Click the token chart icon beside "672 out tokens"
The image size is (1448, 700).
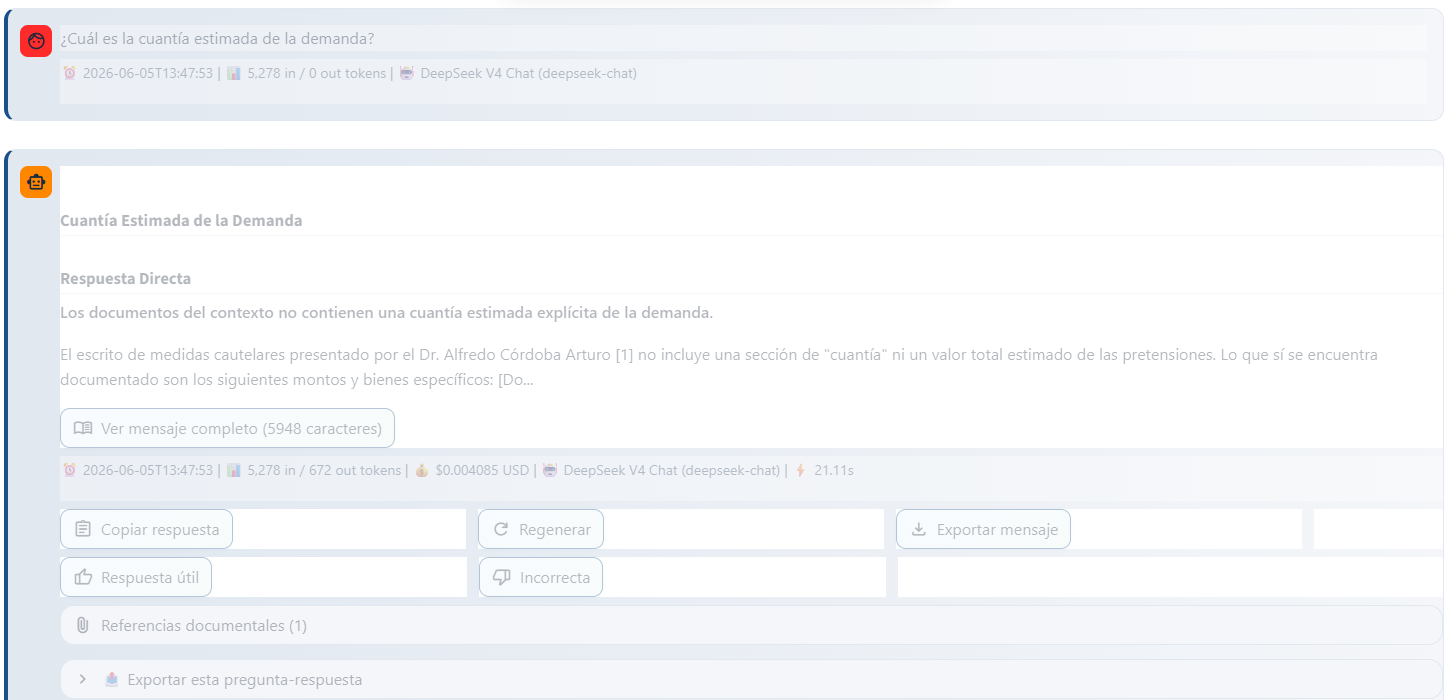pyautogui.click(x=234, y=470)
